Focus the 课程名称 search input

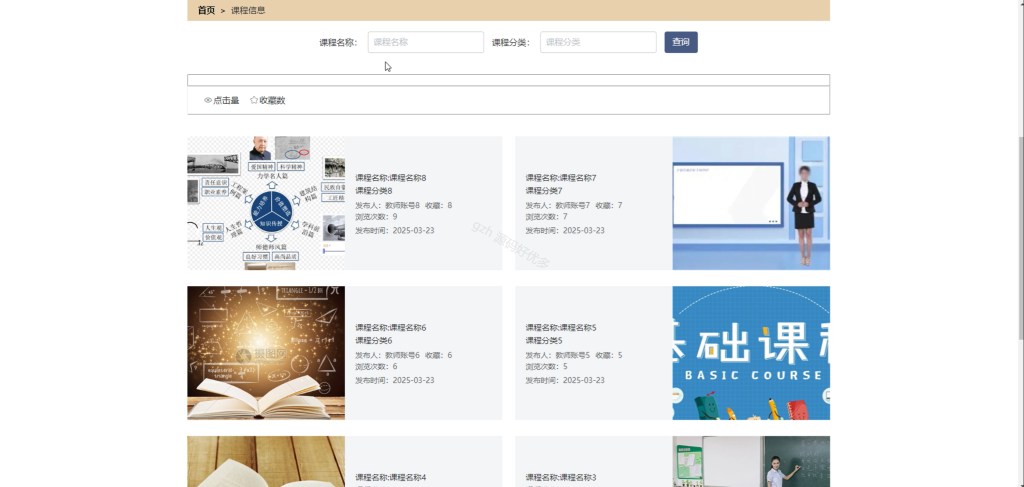click(426, 42)
